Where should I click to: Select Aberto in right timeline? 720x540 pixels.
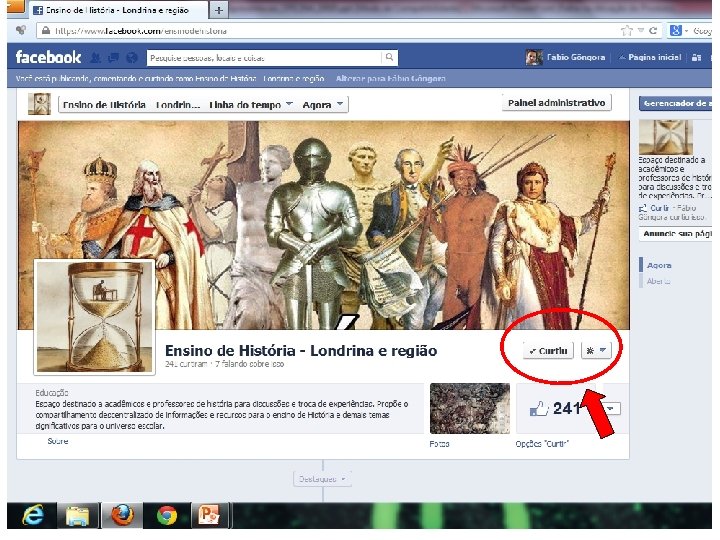658,281
